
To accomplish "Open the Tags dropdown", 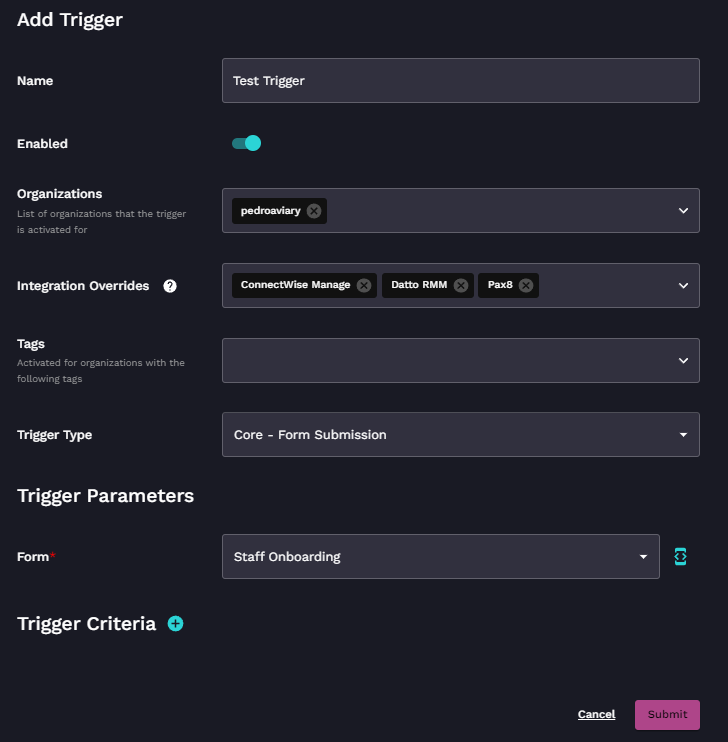I will (x=460, y=360).
